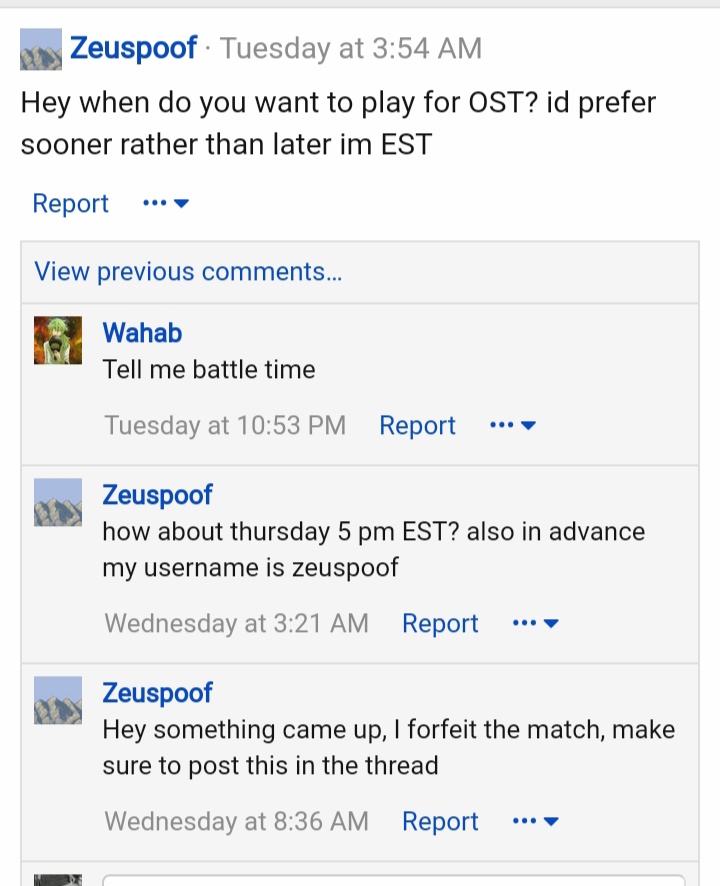720x886 pixels.
Task: Report Wahab's 'Tell me battle time' comment
Action: (417, 425)
